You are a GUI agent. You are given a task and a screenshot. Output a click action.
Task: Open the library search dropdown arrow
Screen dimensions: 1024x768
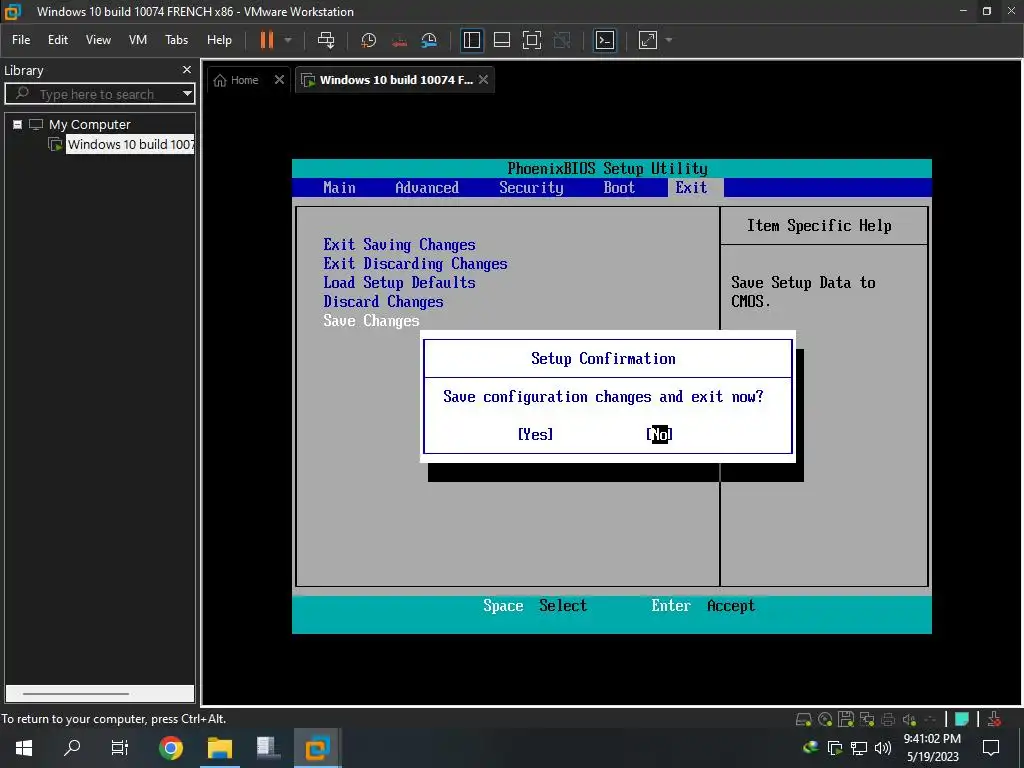click(x=187, y=94)
